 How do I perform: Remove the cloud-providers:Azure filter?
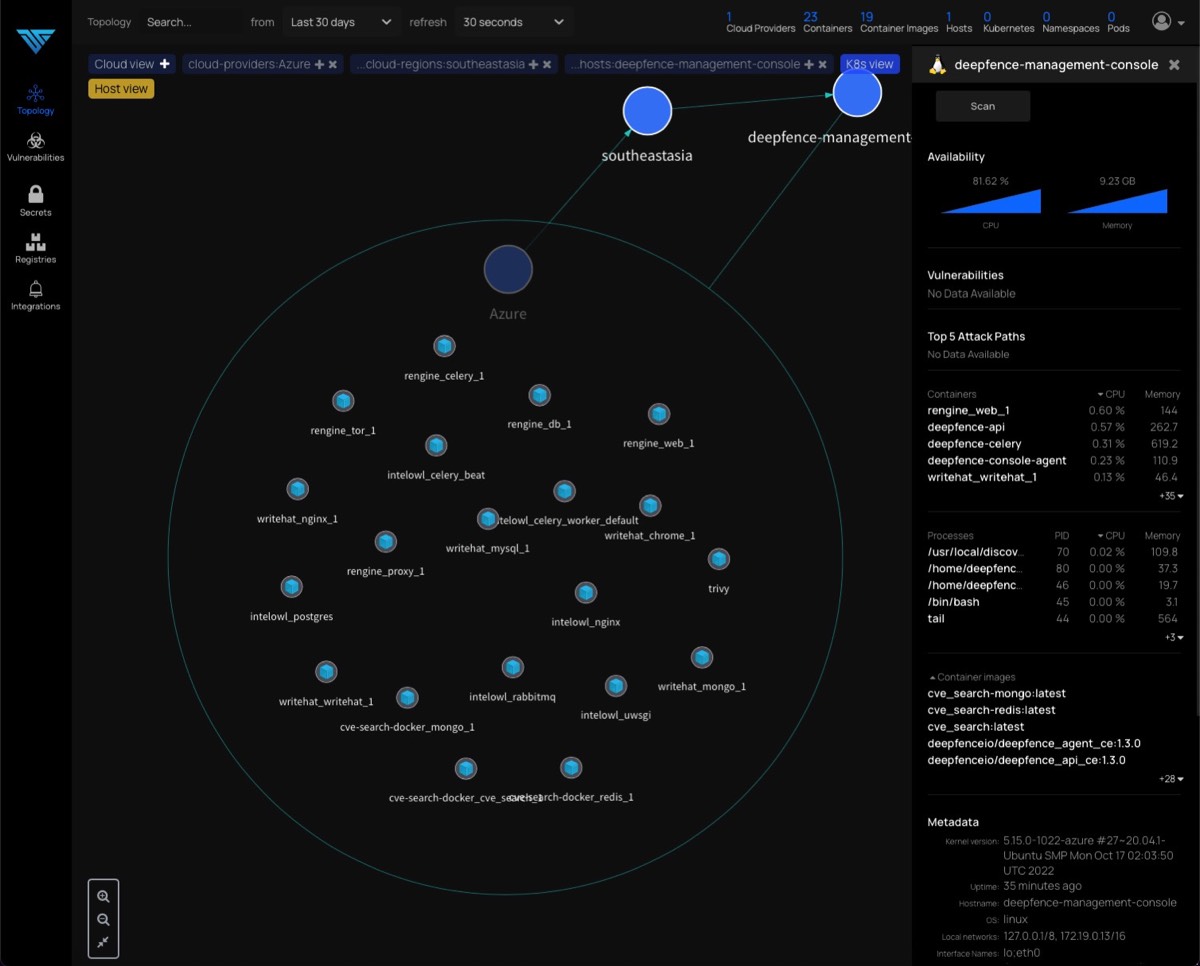(333, 64)
